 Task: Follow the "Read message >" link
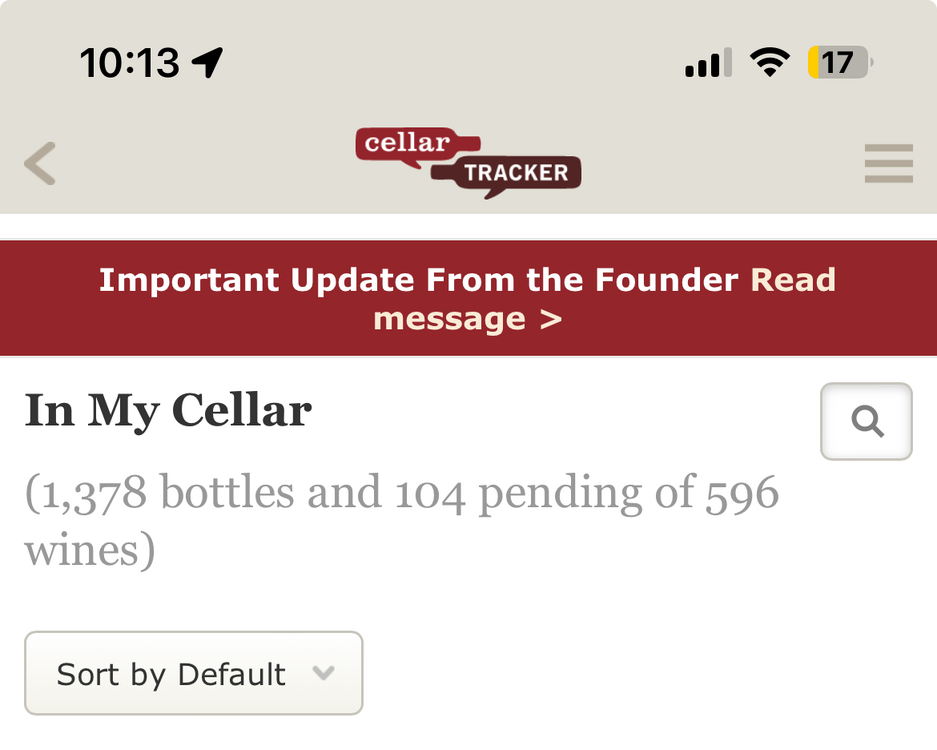[x=793, y=280]
